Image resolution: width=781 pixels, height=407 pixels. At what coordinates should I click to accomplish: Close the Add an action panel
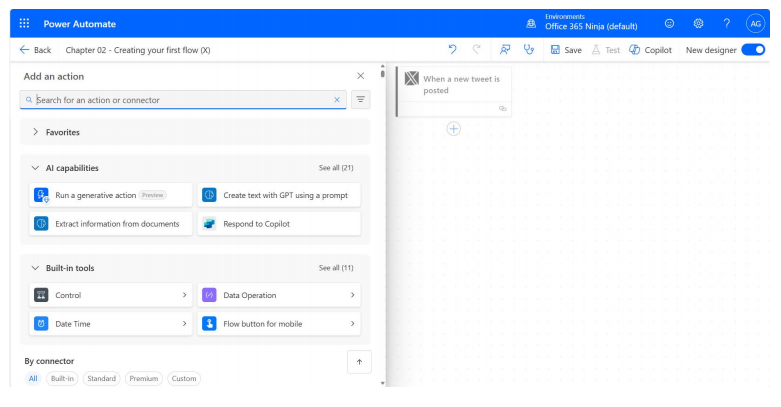pyautogui.click(x=361, y=76)
